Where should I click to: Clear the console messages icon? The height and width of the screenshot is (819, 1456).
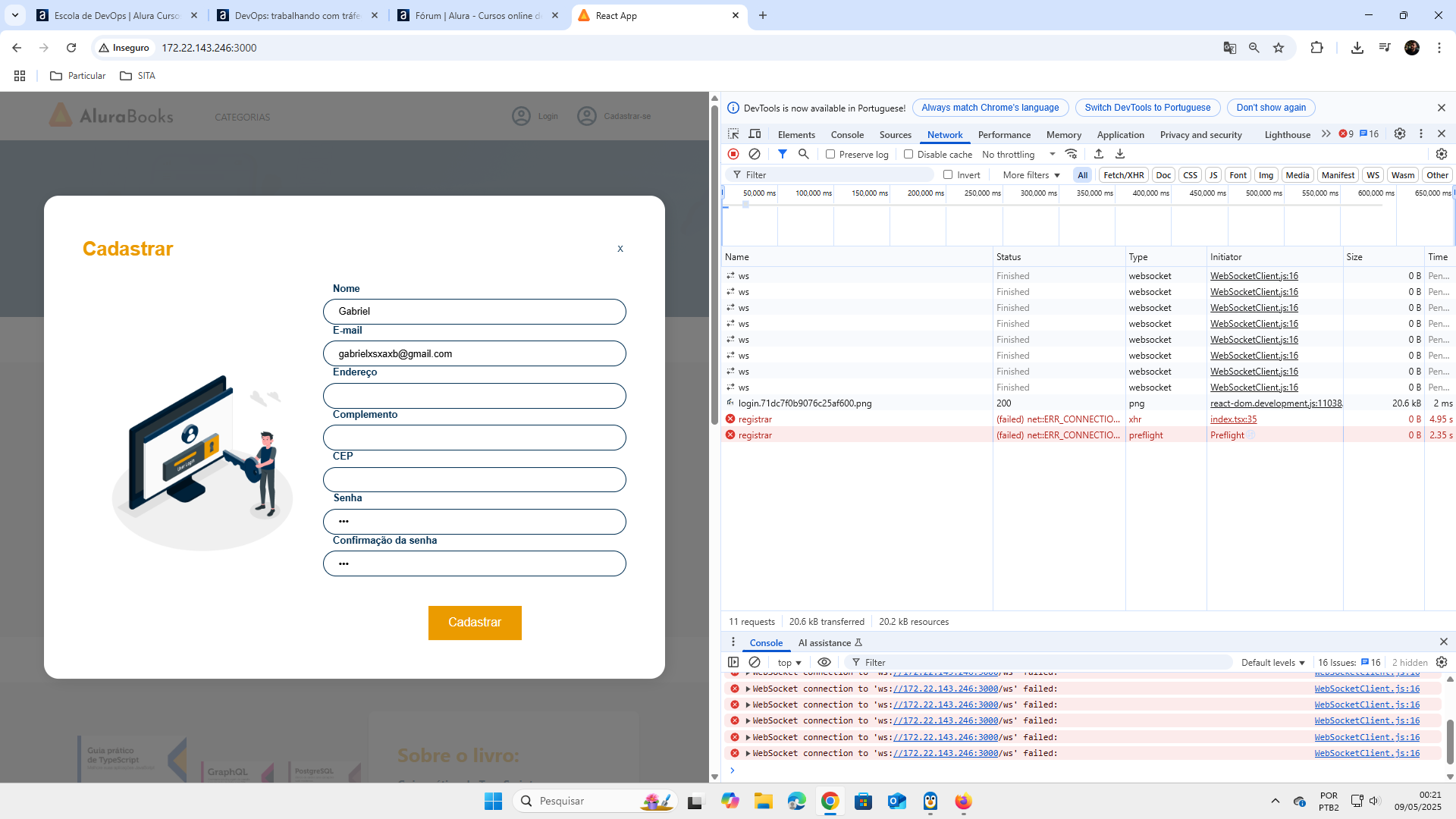click(755, 662)
